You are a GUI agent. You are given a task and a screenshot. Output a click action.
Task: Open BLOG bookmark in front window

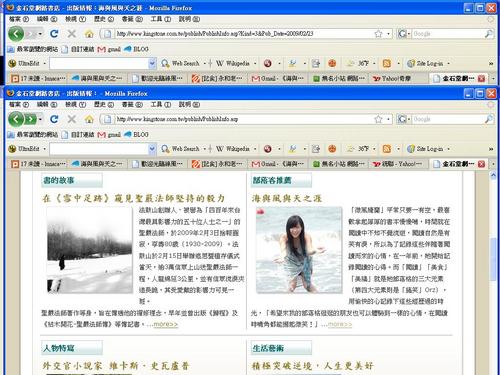[136, 134]
